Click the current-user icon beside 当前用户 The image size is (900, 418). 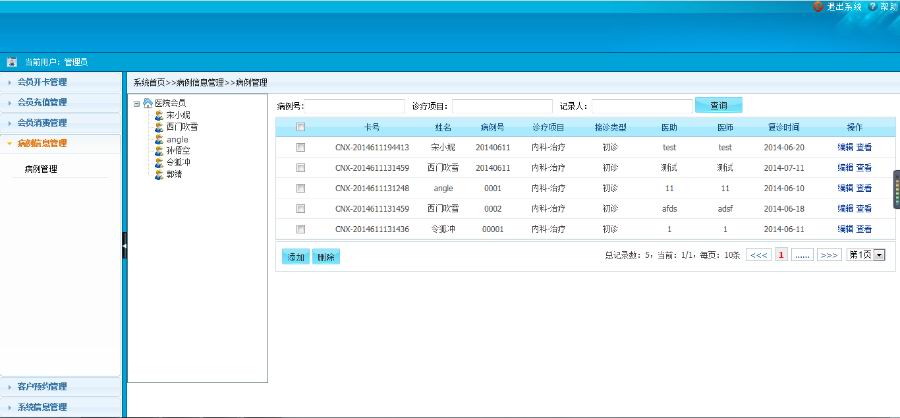point(12,61)
